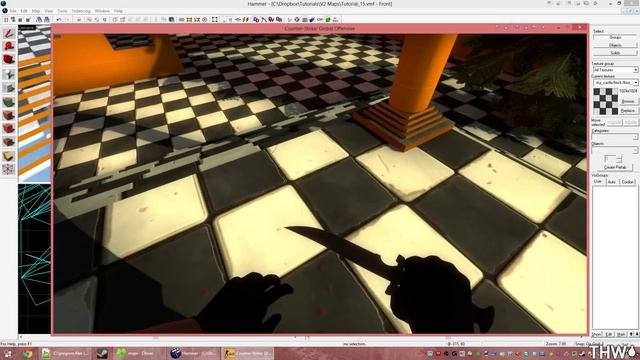Select the Apply Decals tool

[x=9, y=129]
